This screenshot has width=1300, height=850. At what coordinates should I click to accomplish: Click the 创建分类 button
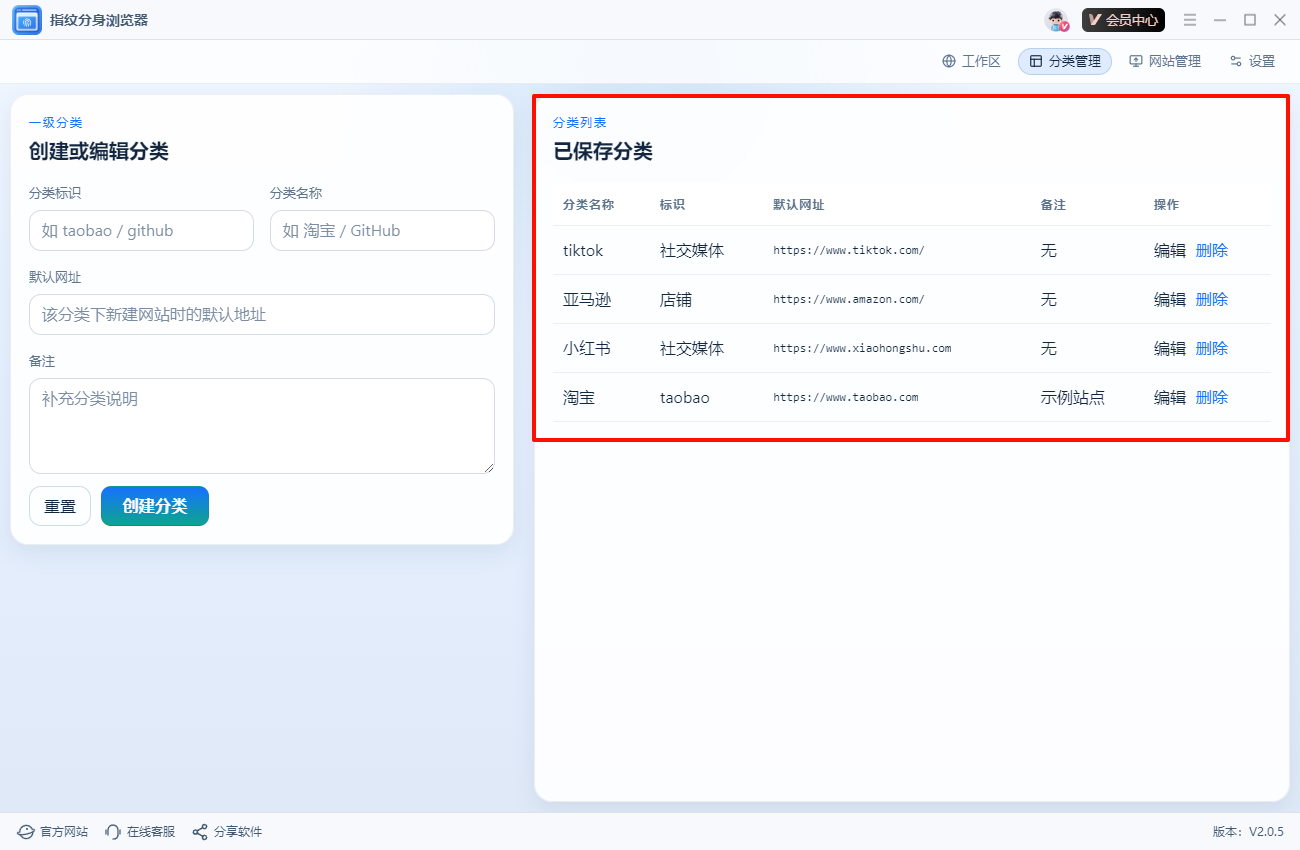[x=155, y=506]
